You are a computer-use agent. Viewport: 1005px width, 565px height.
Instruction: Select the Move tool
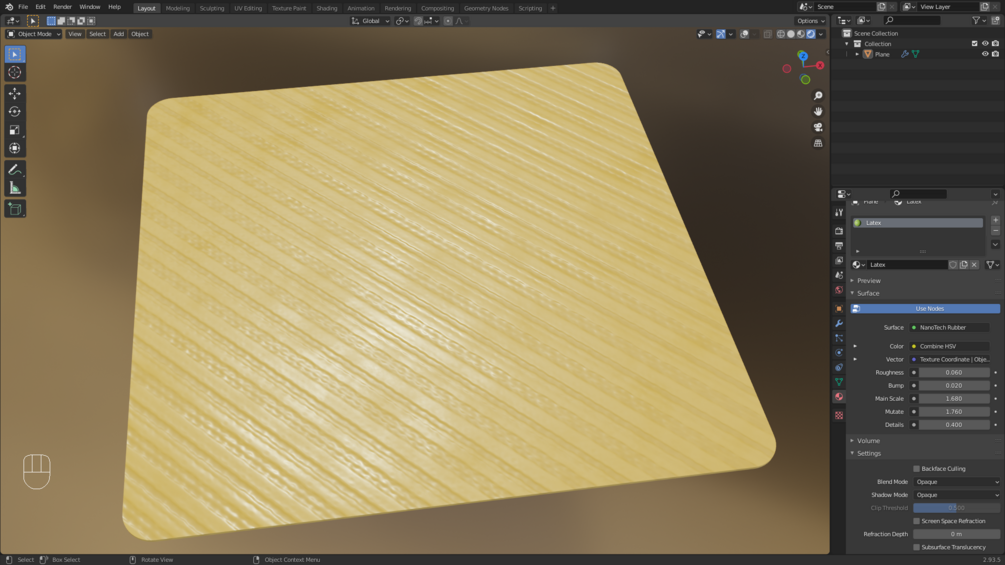point(15,94)
